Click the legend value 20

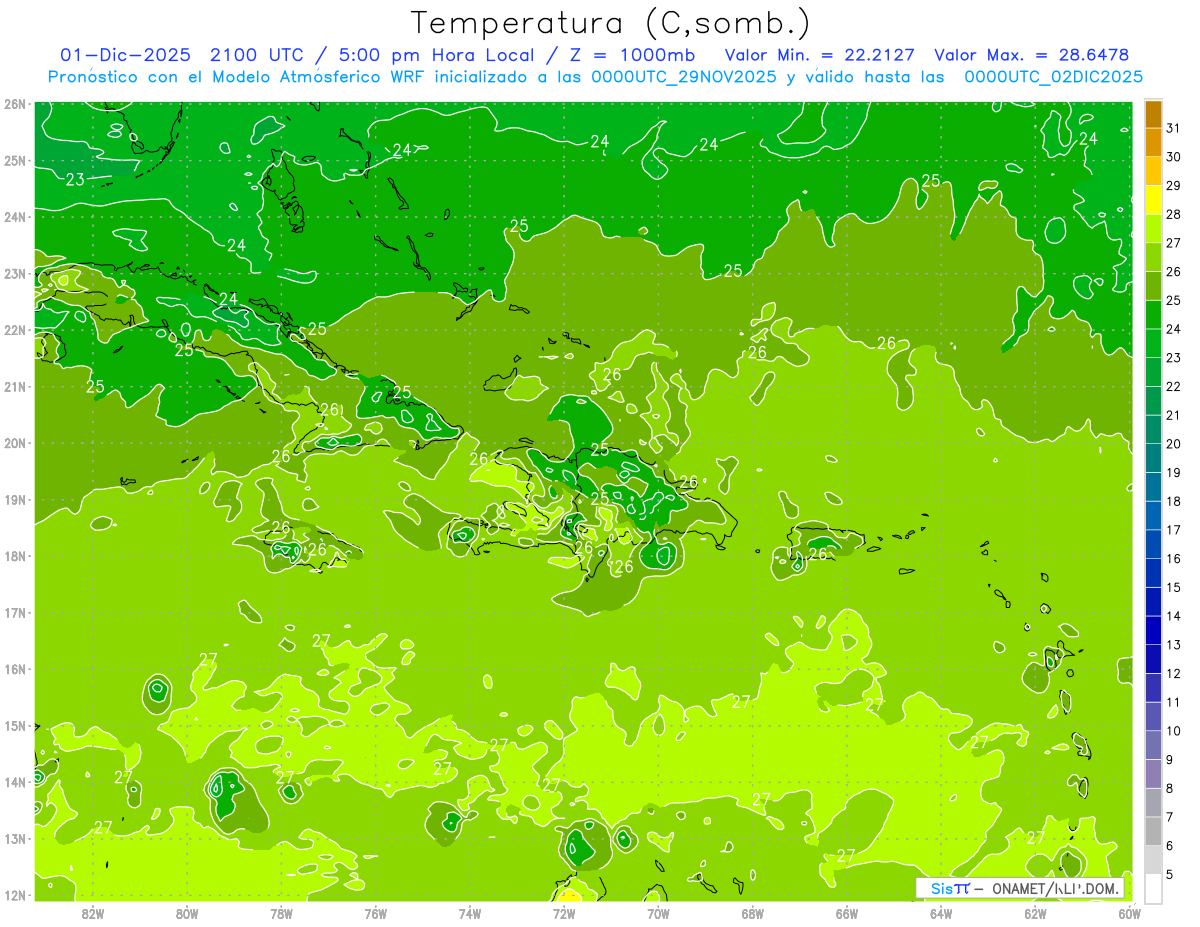pos(1174,443)
